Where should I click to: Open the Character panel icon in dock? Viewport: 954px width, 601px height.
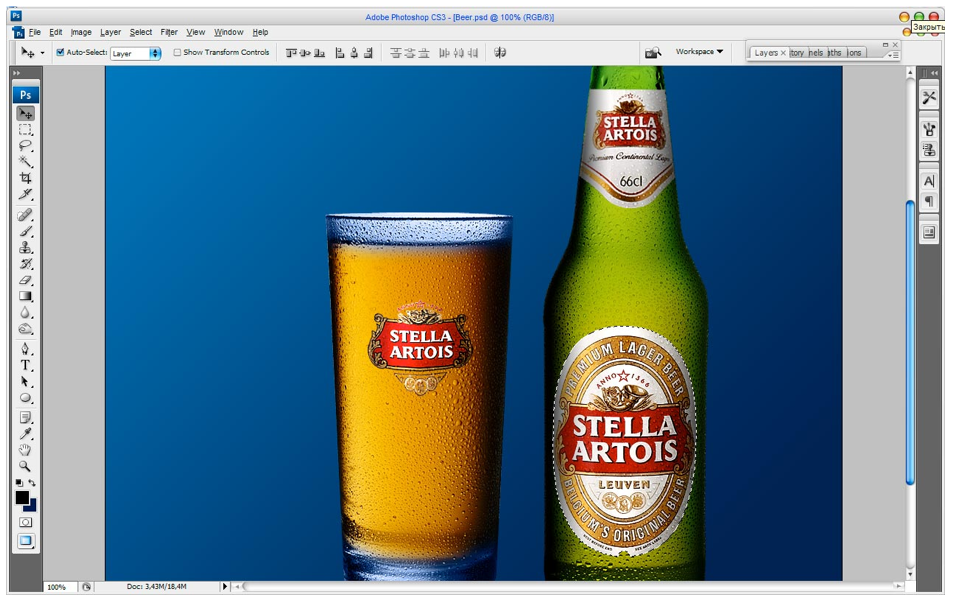tap(929, 181)
